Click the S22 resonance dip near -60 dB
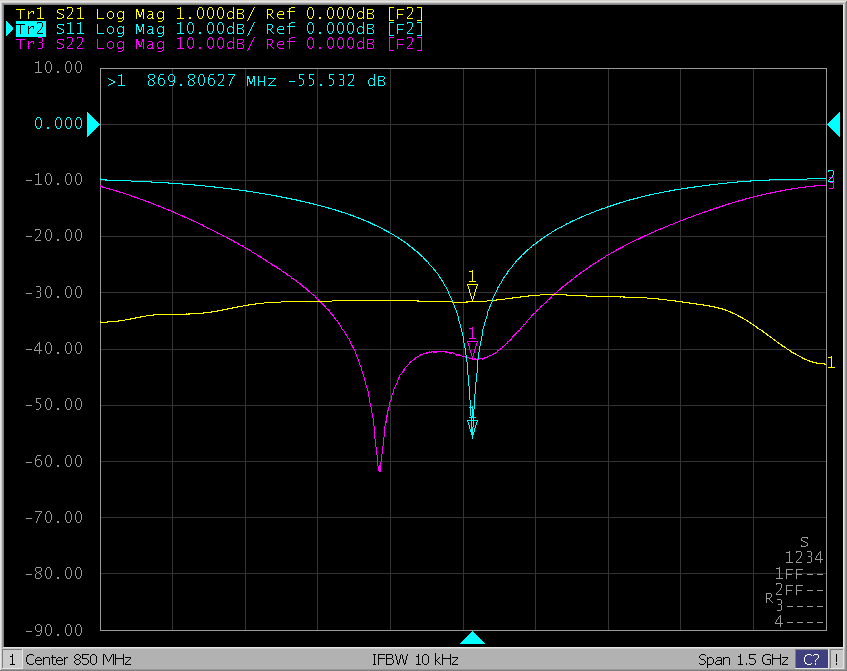The width and height of the screenshot is (847, 671). (x=379, y=466)
